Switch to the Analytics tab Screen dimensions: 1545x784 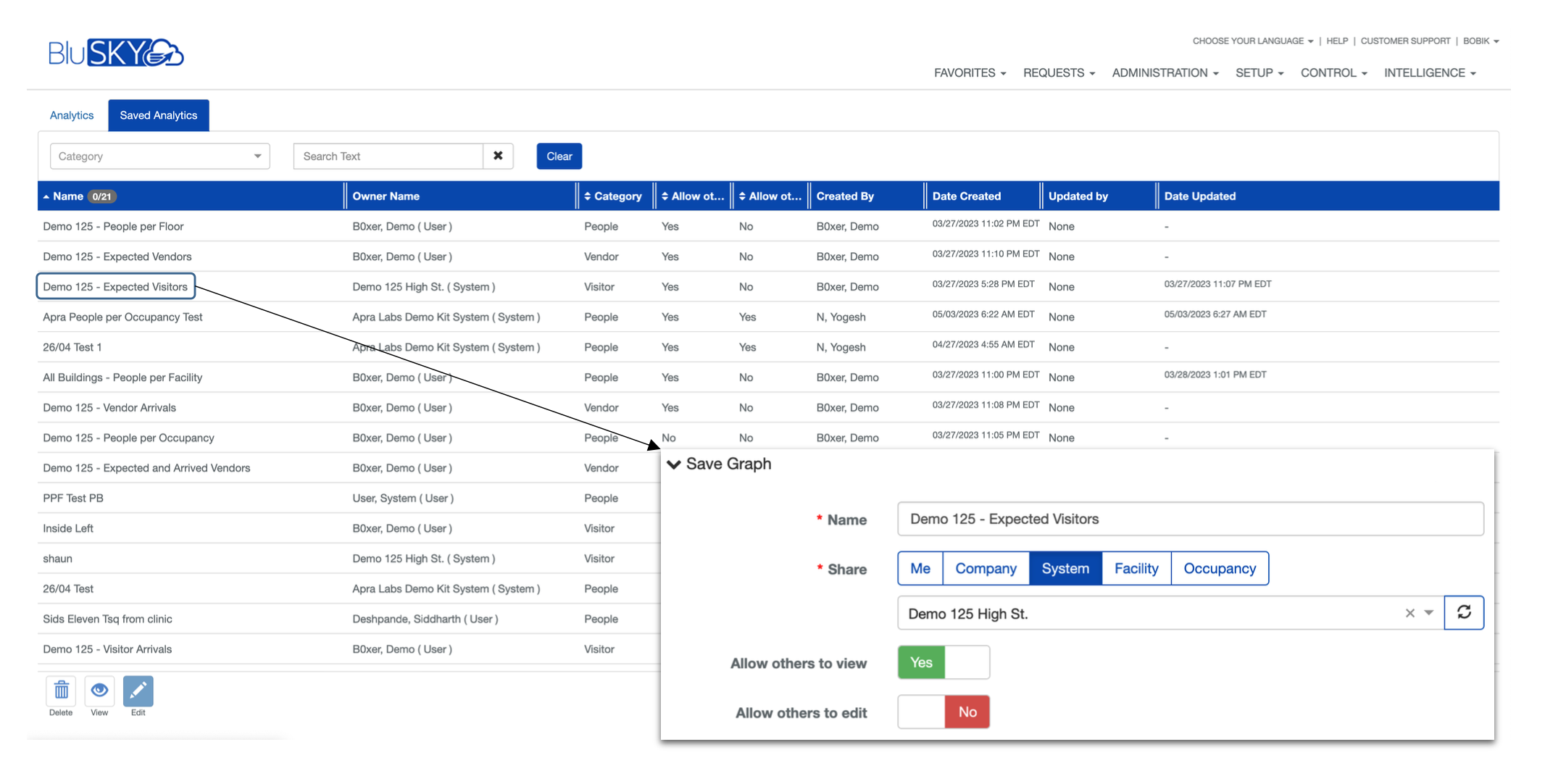click(x=71, y=114)
